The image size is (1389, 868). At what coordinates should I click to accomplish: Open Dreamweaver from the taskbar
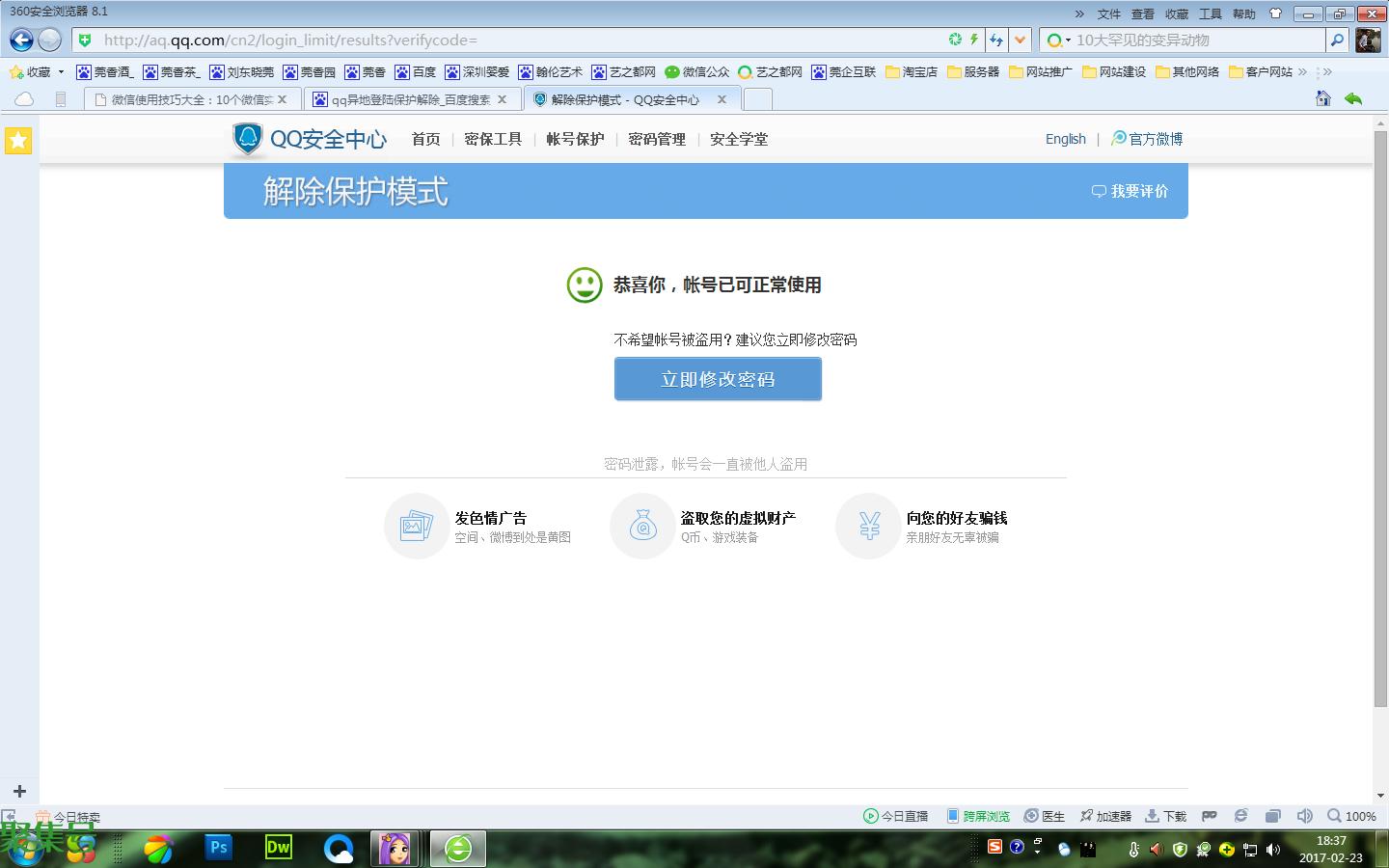coord(278,848)
